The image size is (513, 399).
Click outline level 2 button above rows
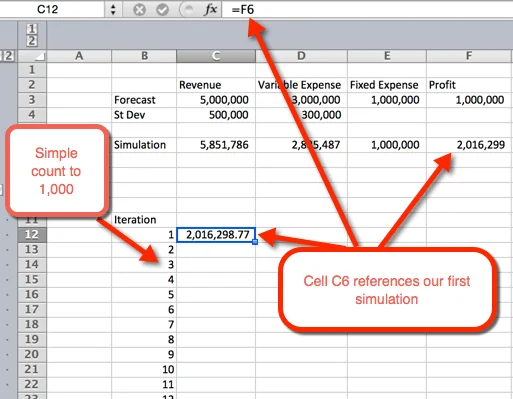point(32,41)
